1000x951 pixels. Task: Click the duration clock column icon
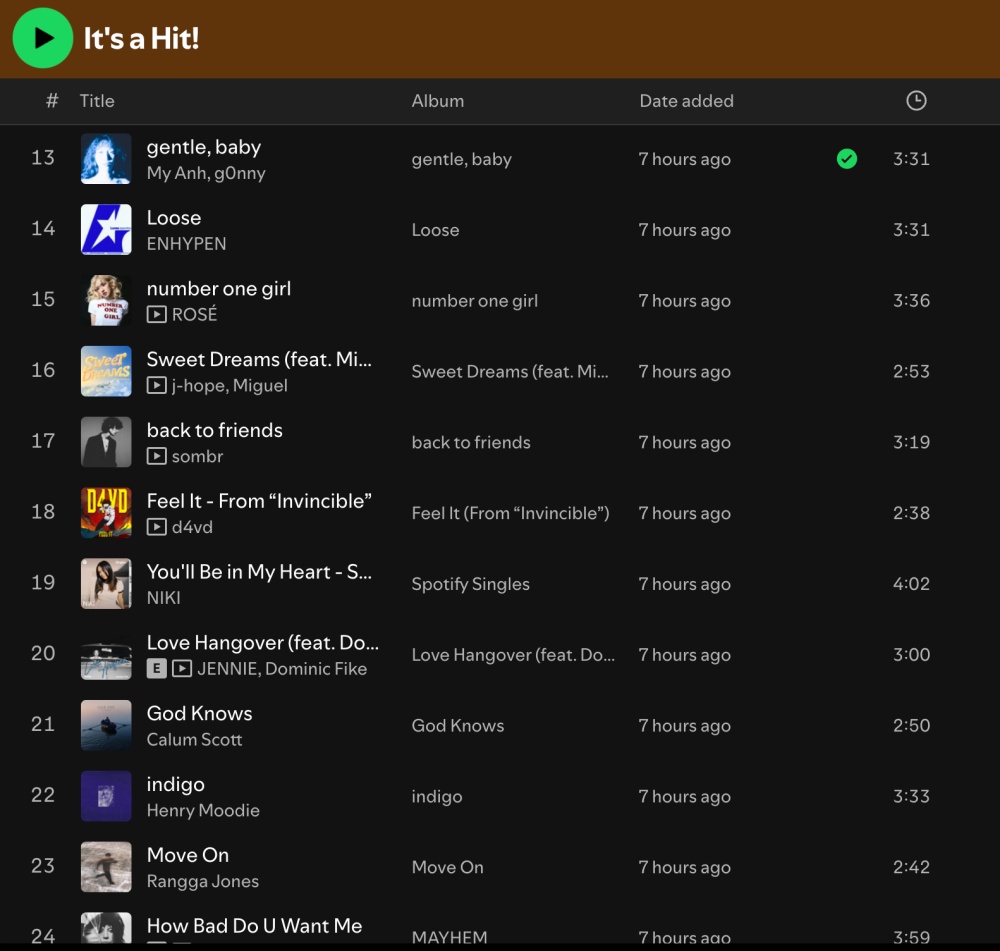click(x=916, y=100)
